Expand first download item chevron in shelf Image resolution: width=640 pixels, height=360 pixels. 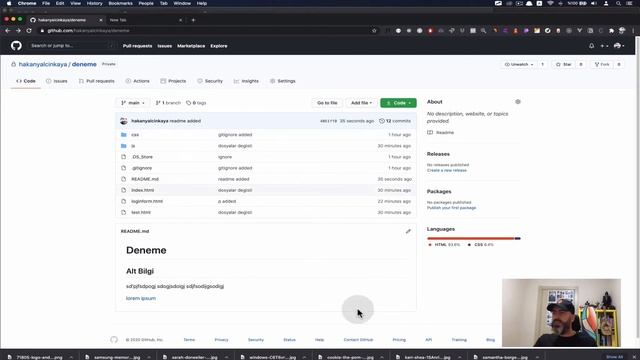tap(71, 357)
